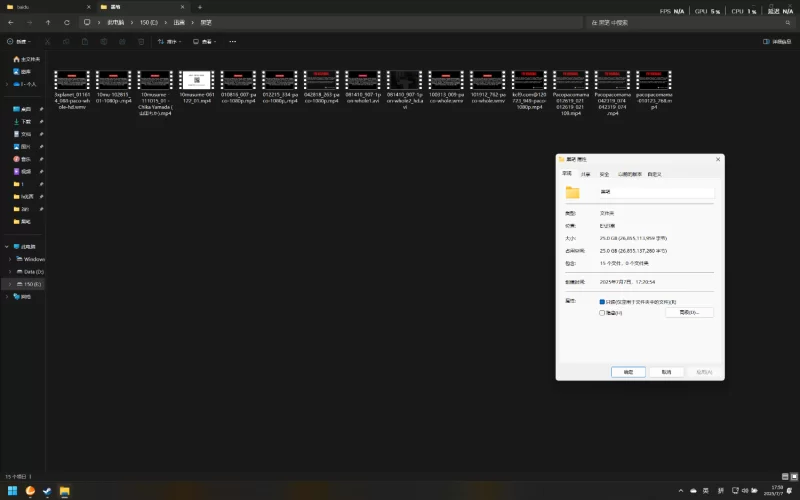Open breadcrumb chevron after 150 (E:)
Image resolution: width=800 pixels, height=500 pixels.
point(166,22)
